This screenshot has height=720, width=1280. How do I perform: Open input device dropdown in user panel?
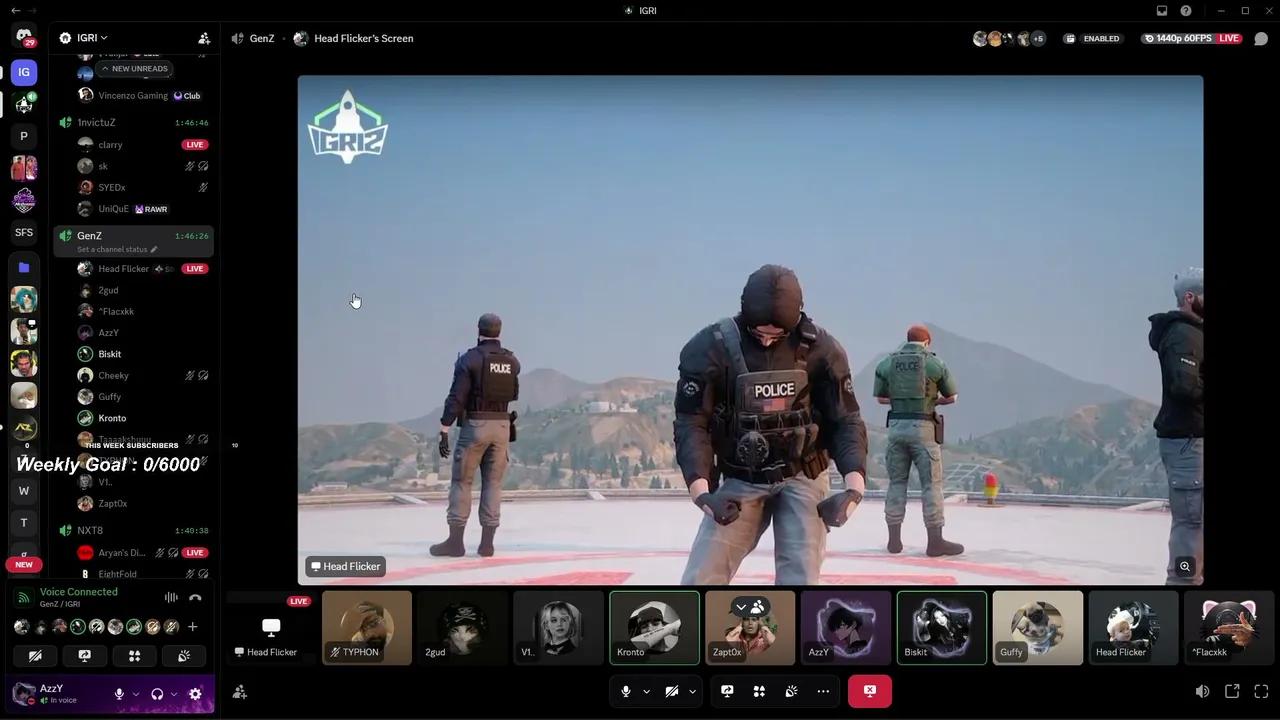click(x=136, y=694)
